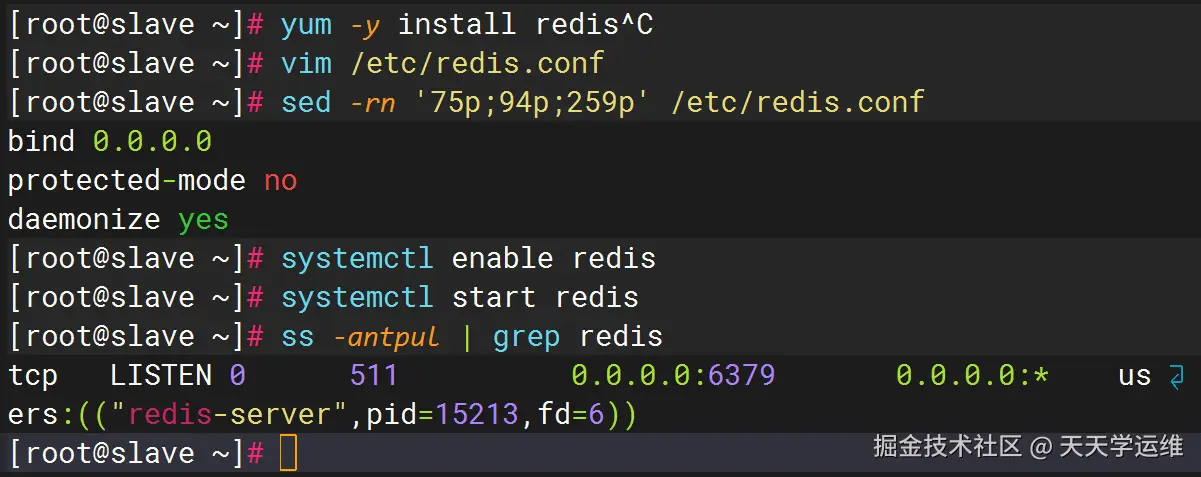
Task: Click the 'yum' command text
Action: point(305,24)
